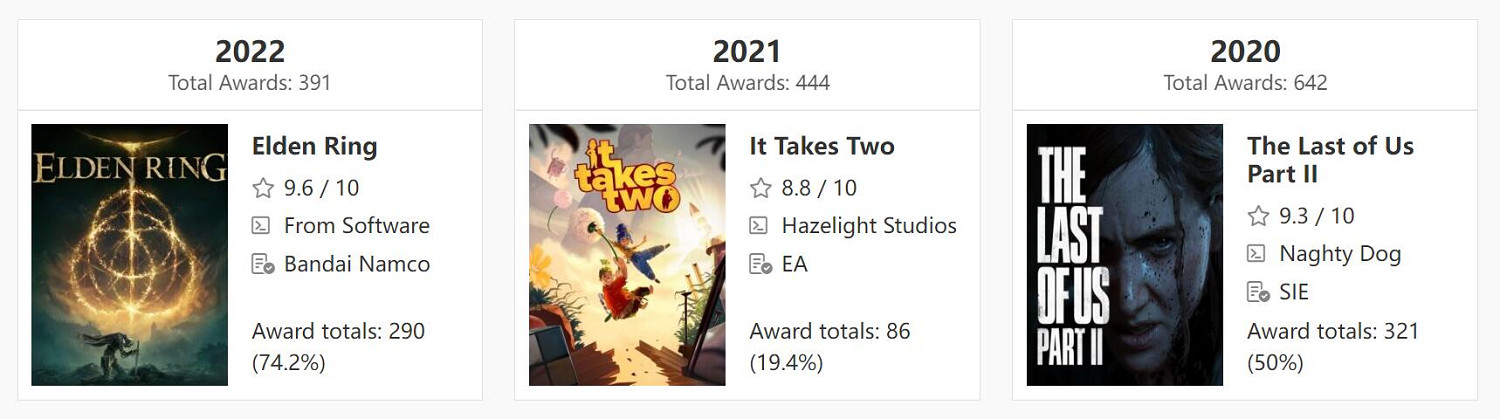The height and width of the screenshot is (419, 1500).
Task: Open the It Takes Two cover art
Action: 627,255
